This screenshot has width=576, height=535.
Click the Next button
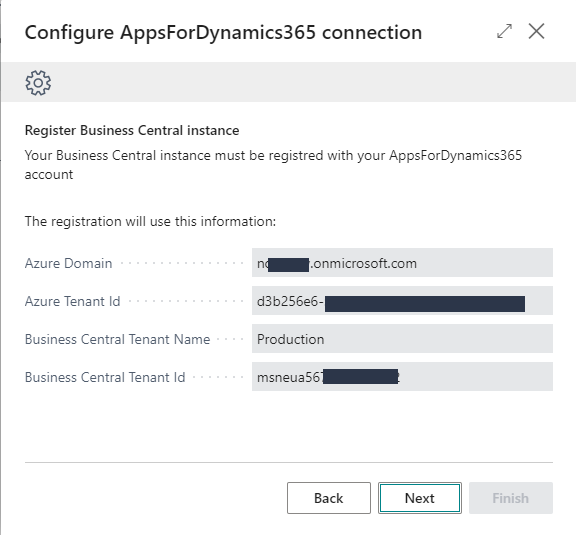tap(420, 498)
